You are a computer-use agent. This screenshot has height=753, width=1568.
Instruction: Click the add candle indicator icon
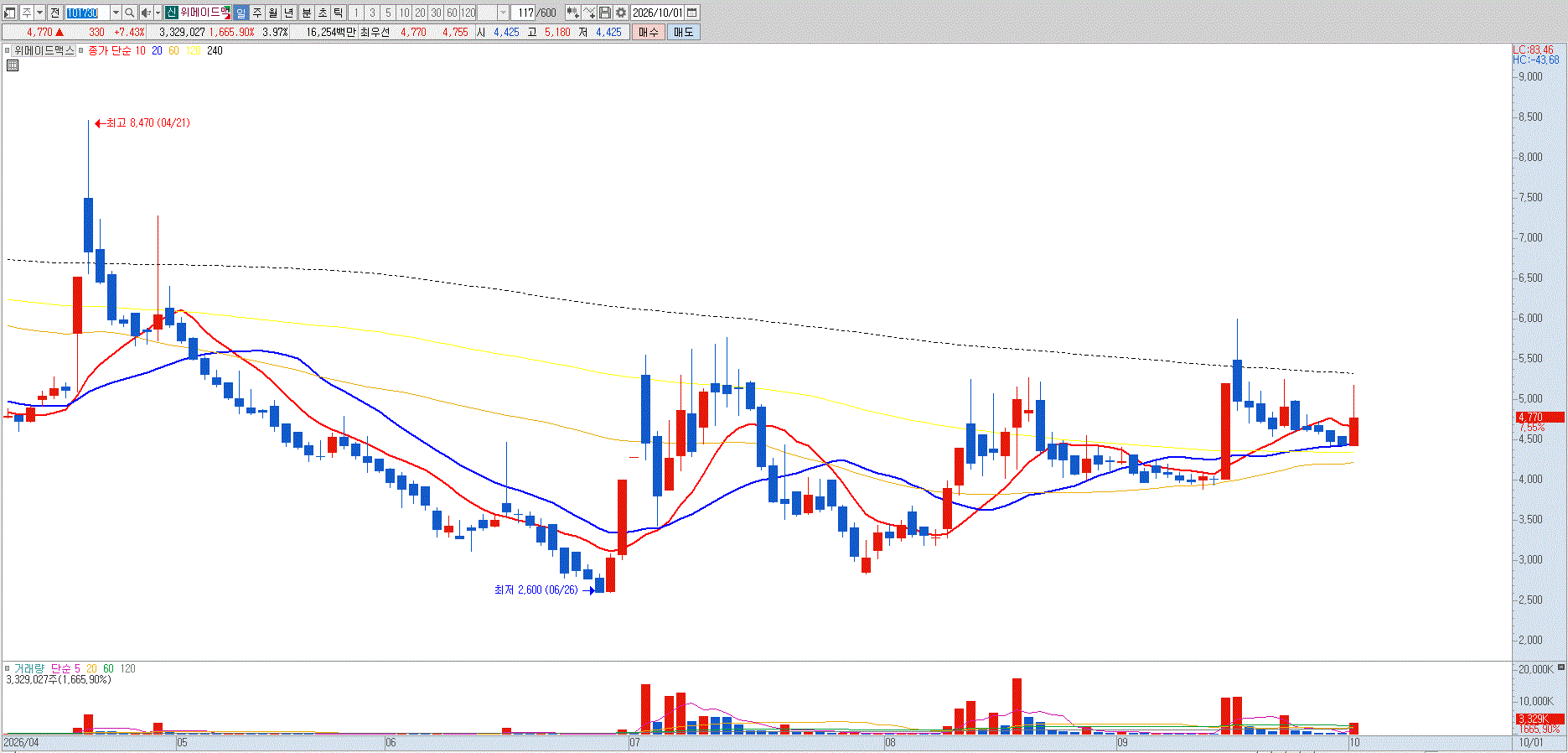[x=572, y=13]
